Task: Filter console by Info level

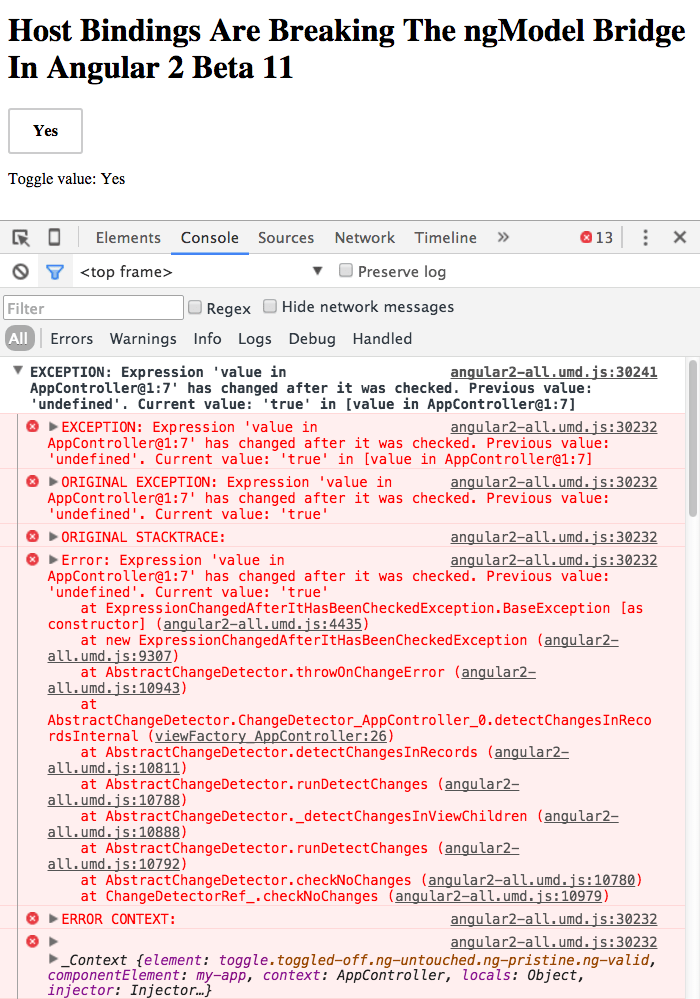Action: pos(208,339)
